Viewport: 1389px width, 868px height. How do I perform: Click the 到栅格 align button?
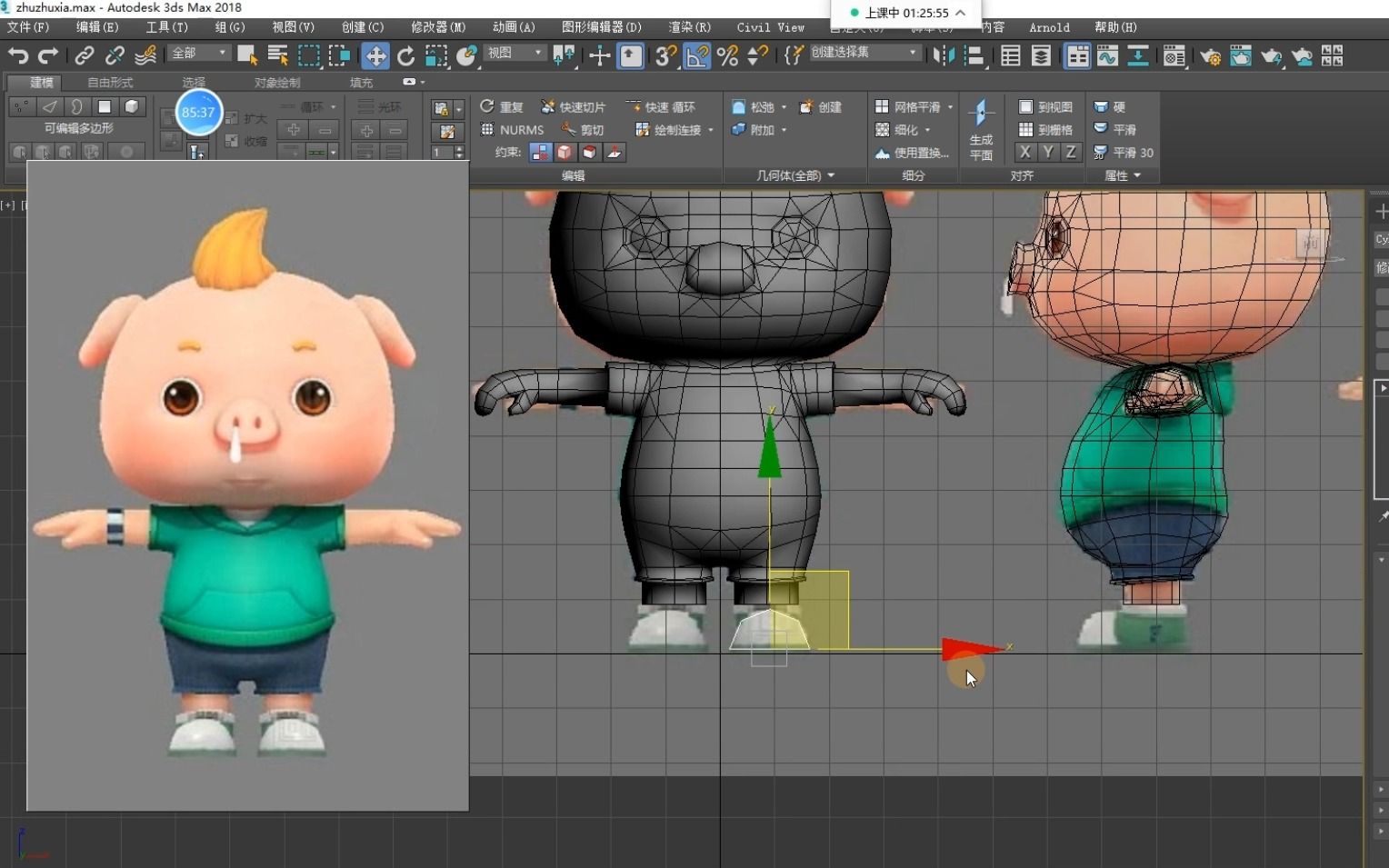pyautogui.click(x=1045, y=130)
